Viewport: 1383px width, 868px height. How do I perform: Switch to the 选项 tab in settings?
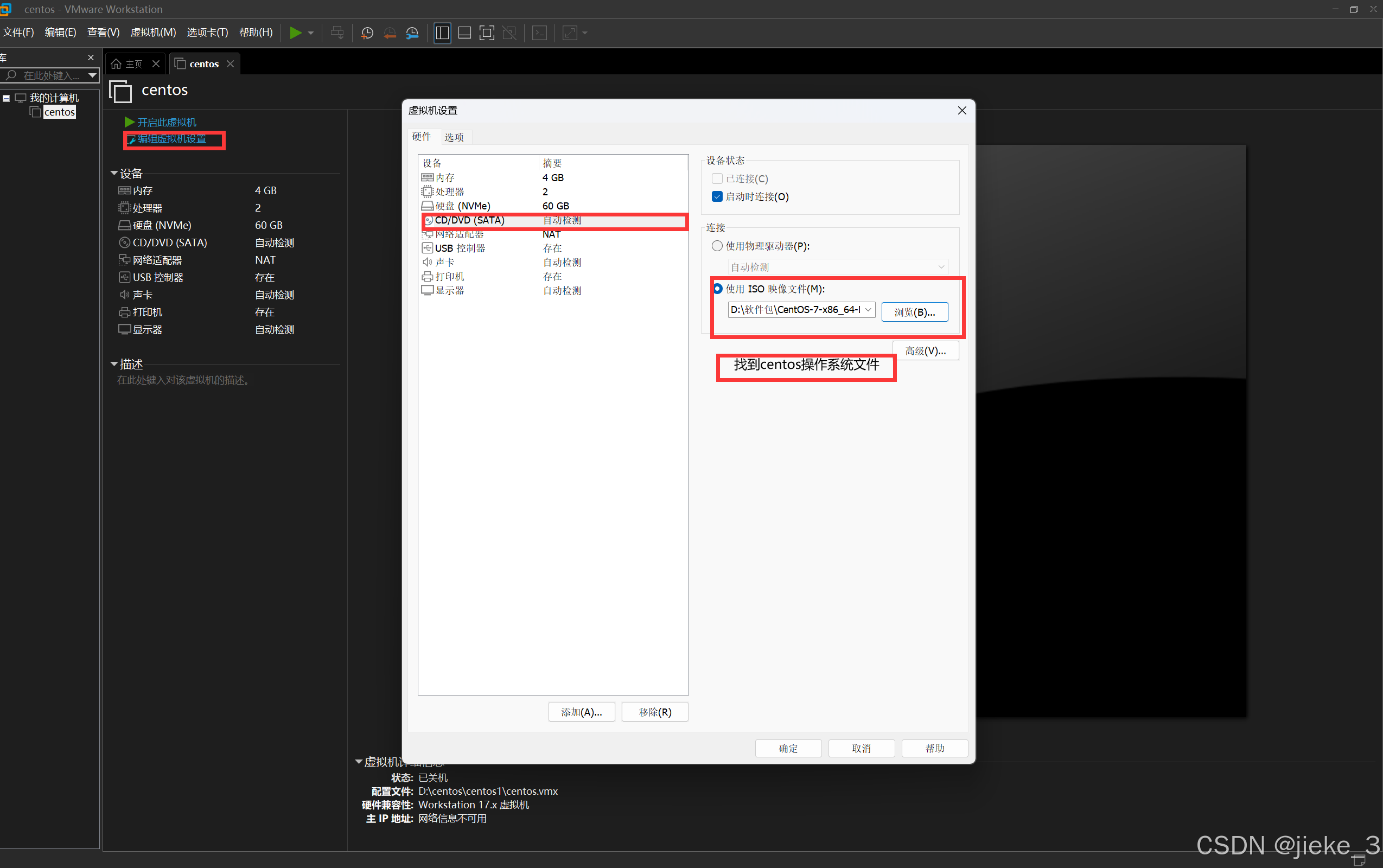[x=454, y=137]
